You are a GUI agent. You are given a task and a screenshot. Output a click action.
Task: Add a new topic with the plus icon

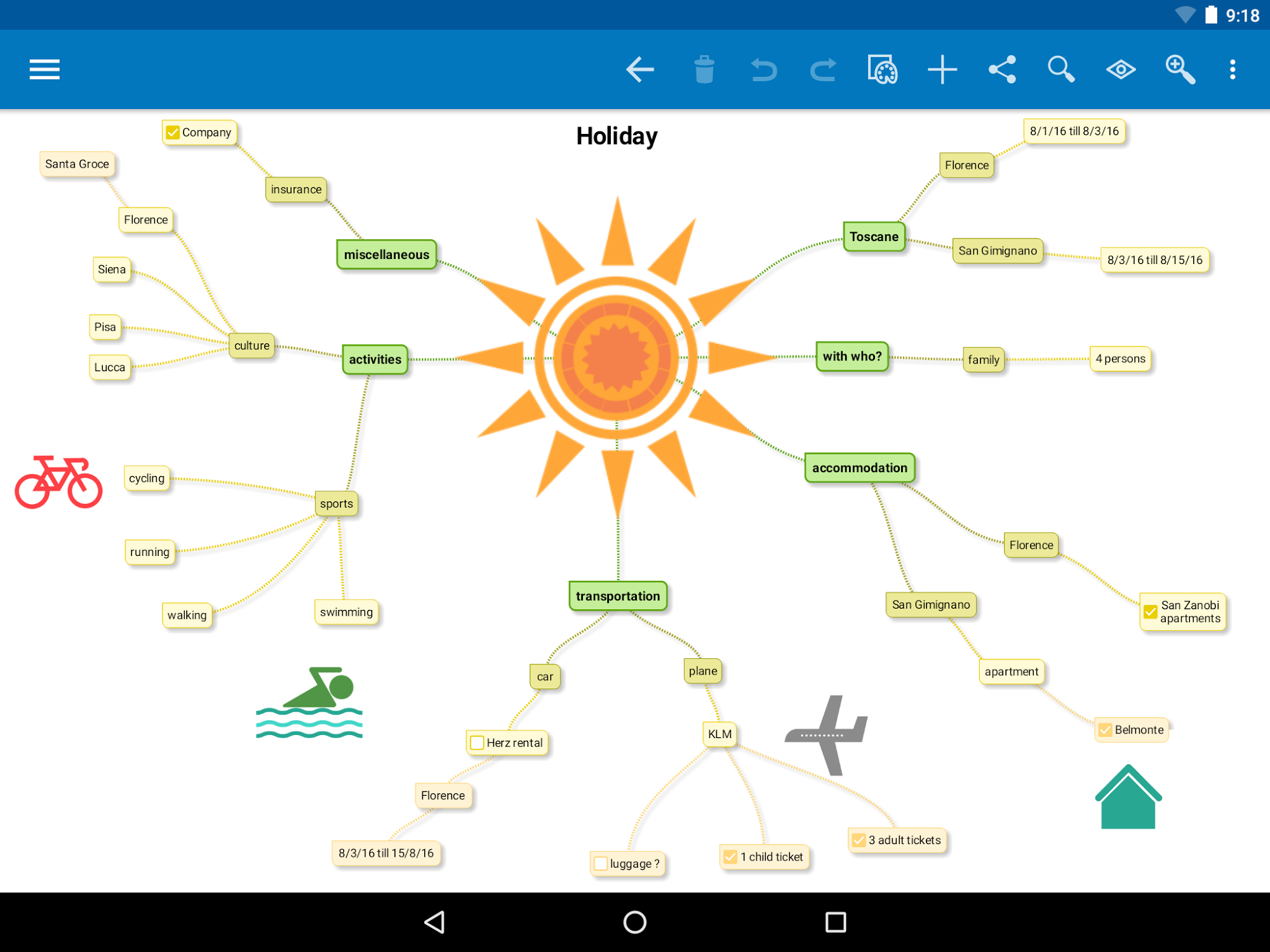coord(942,69)
